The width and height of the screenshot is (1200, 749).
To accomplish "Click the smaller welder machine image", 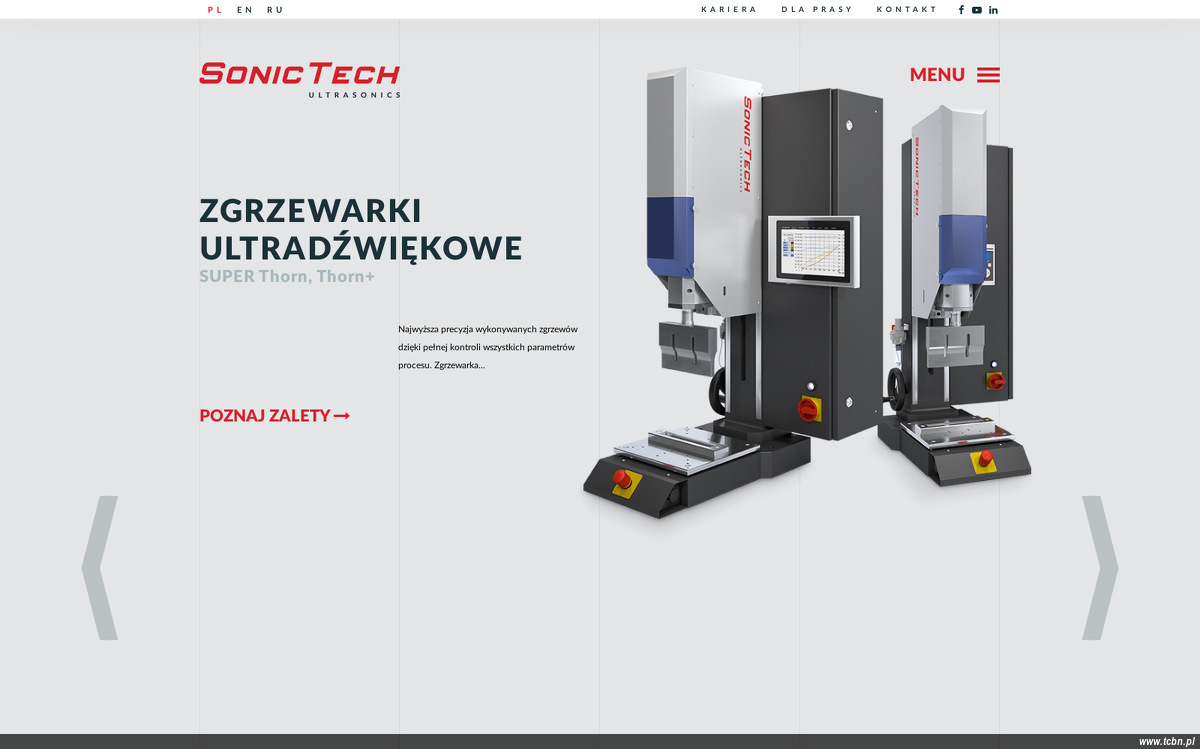I will click(955, 295).
